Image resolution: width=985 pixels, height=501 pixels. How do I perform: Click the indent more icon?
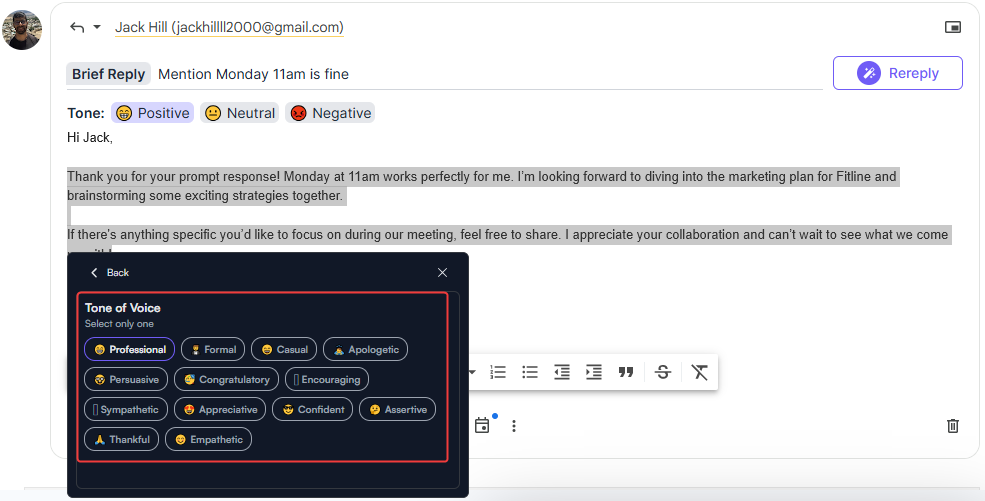tap(594, 372)
